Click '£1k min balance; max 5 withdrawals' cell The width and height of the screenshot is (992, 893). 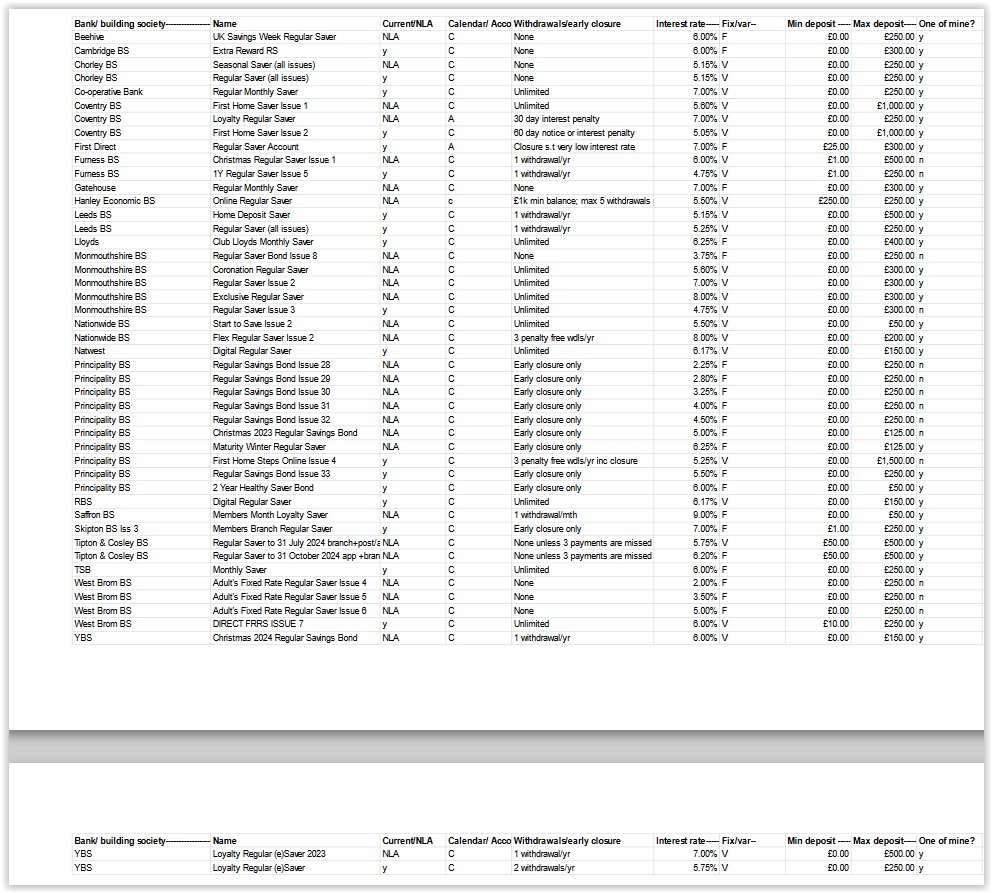pyautogui.click(x=582, y=201)
